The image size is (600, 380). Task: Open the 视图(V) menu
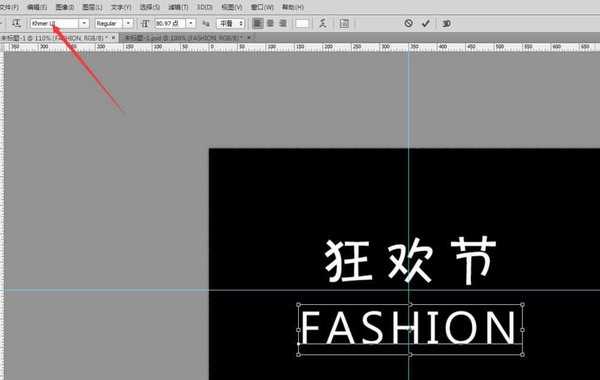pos(232,7)
